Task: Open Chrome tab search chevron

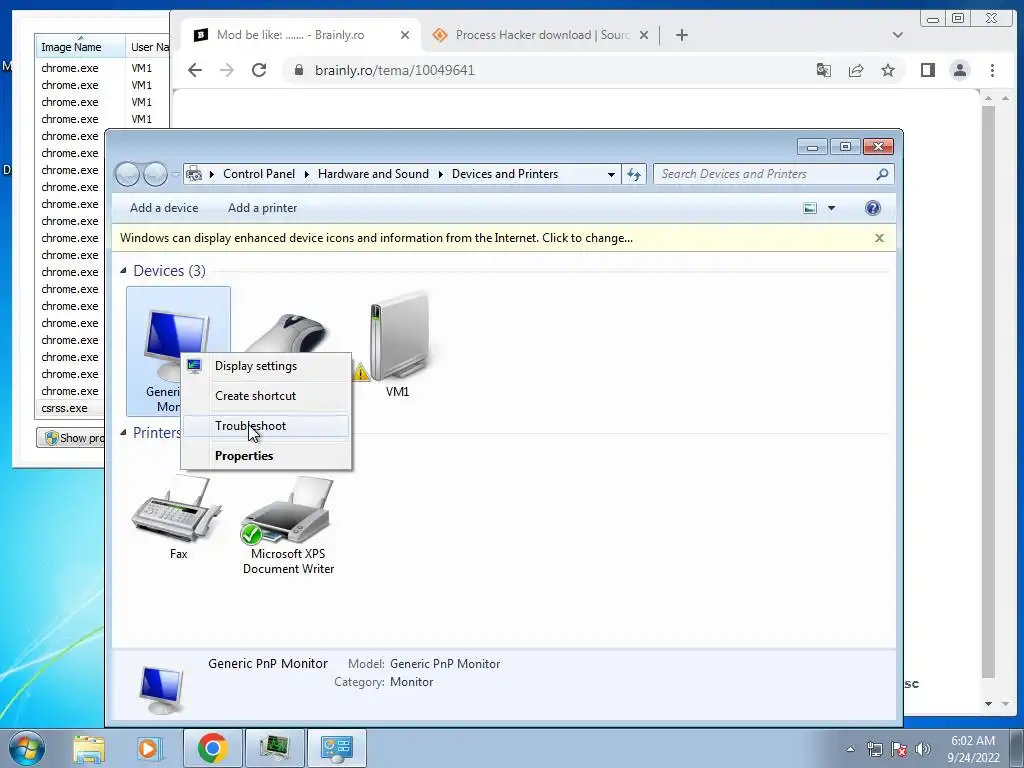Action: 897,35
